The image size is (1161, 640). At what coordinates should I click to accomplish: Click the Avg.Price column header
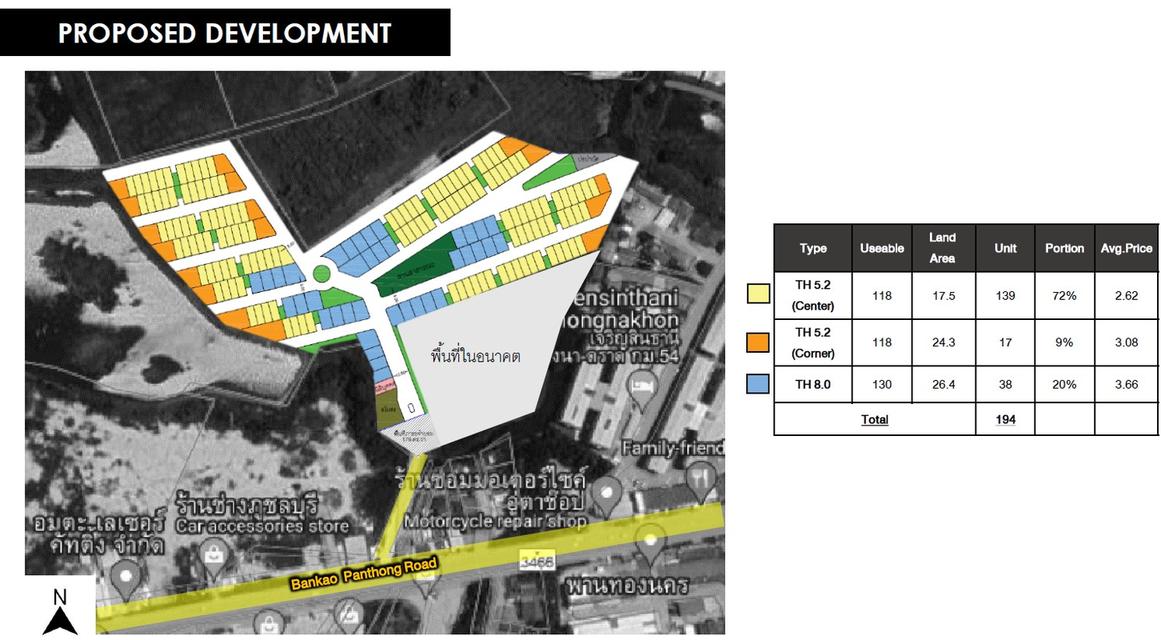1126,248
